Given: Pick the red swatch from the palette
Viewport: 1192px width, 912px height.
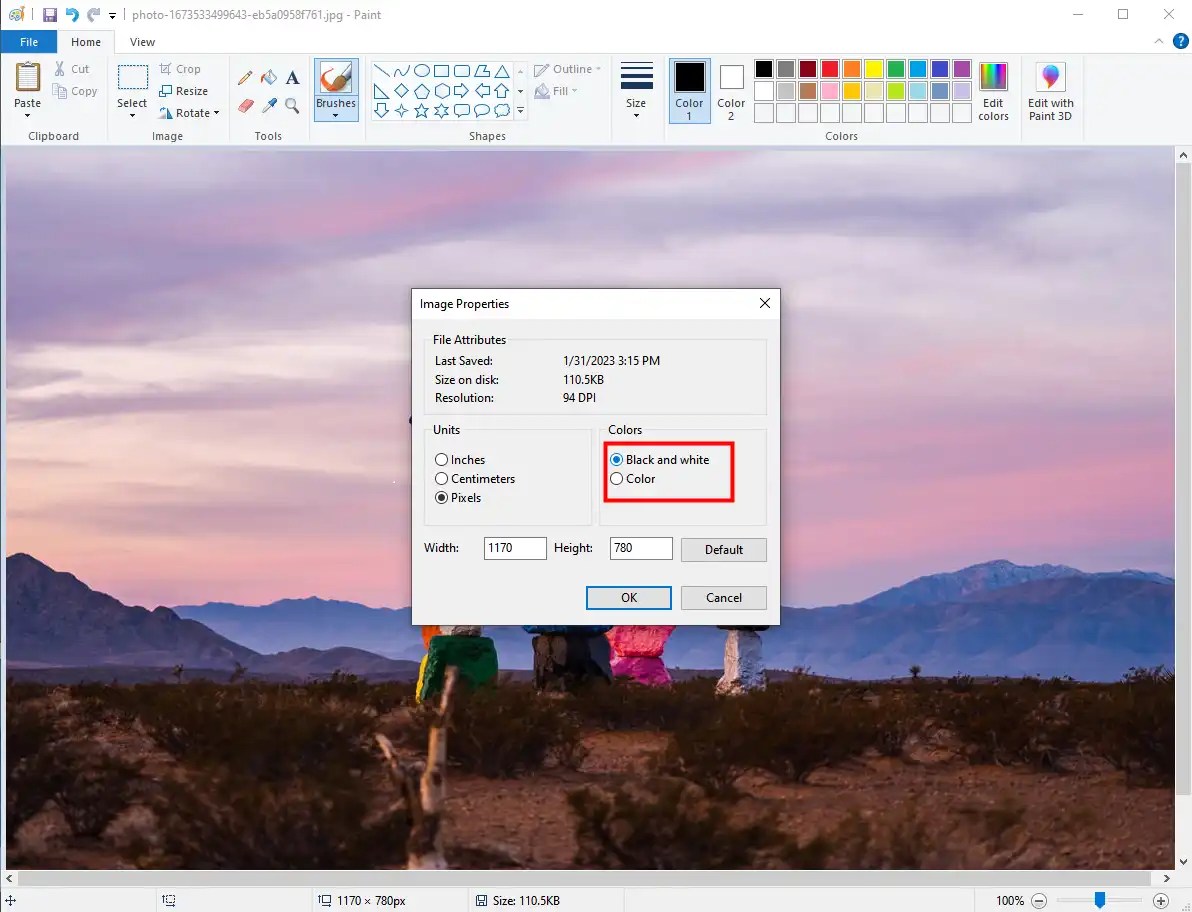Looking at the screenshot, I should click(x=828, y=68).
